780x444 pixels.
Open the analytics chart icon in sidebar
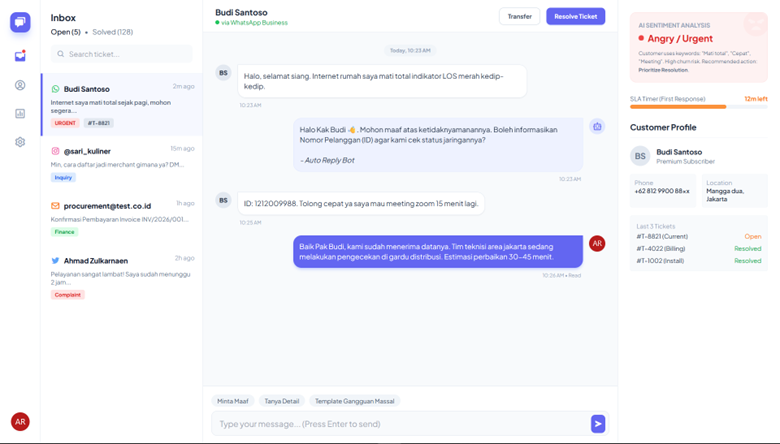click(x=20, y=114)
